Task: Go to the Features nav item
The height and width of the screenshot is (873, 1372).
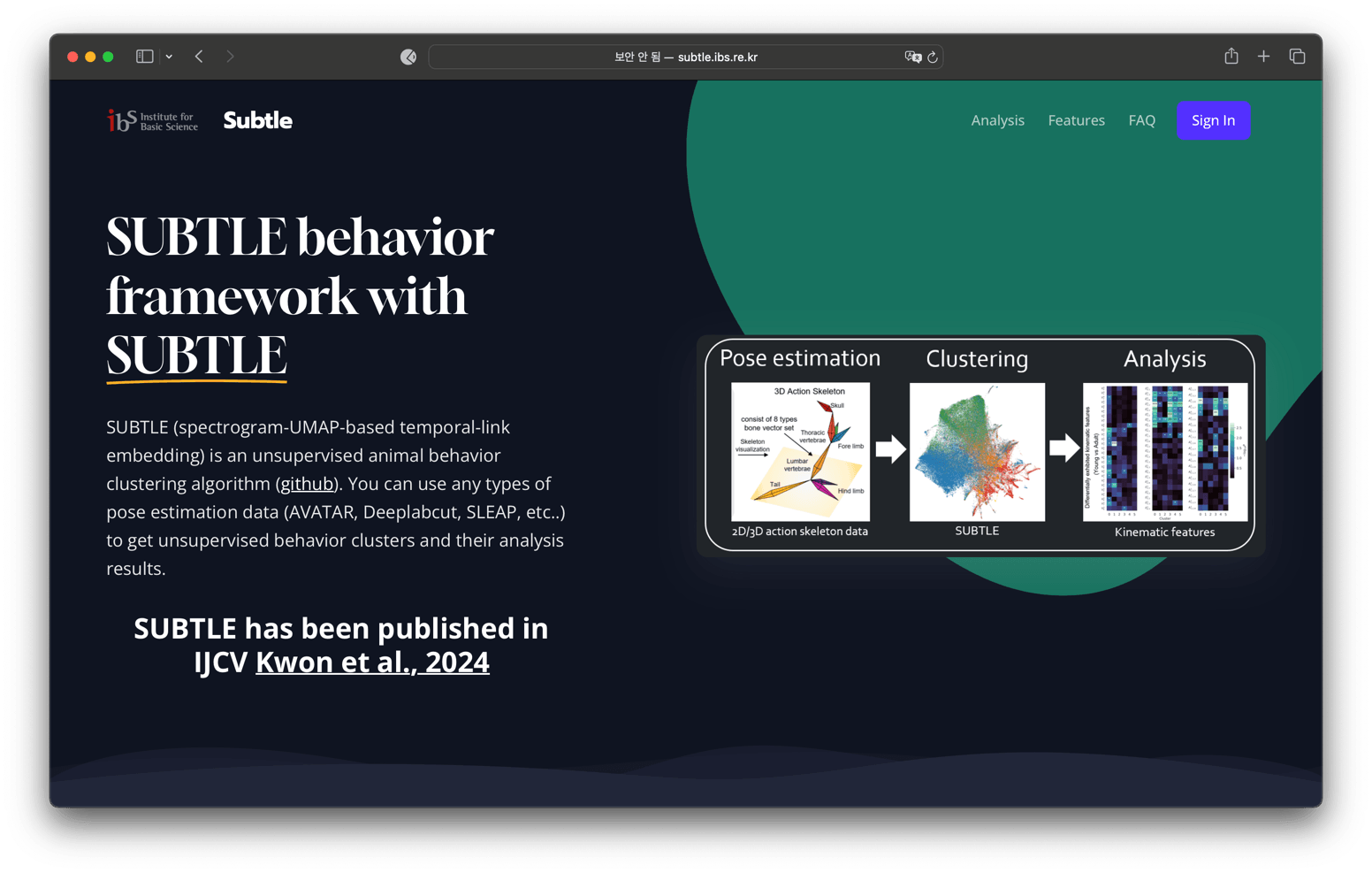Action: (1076, 120)
